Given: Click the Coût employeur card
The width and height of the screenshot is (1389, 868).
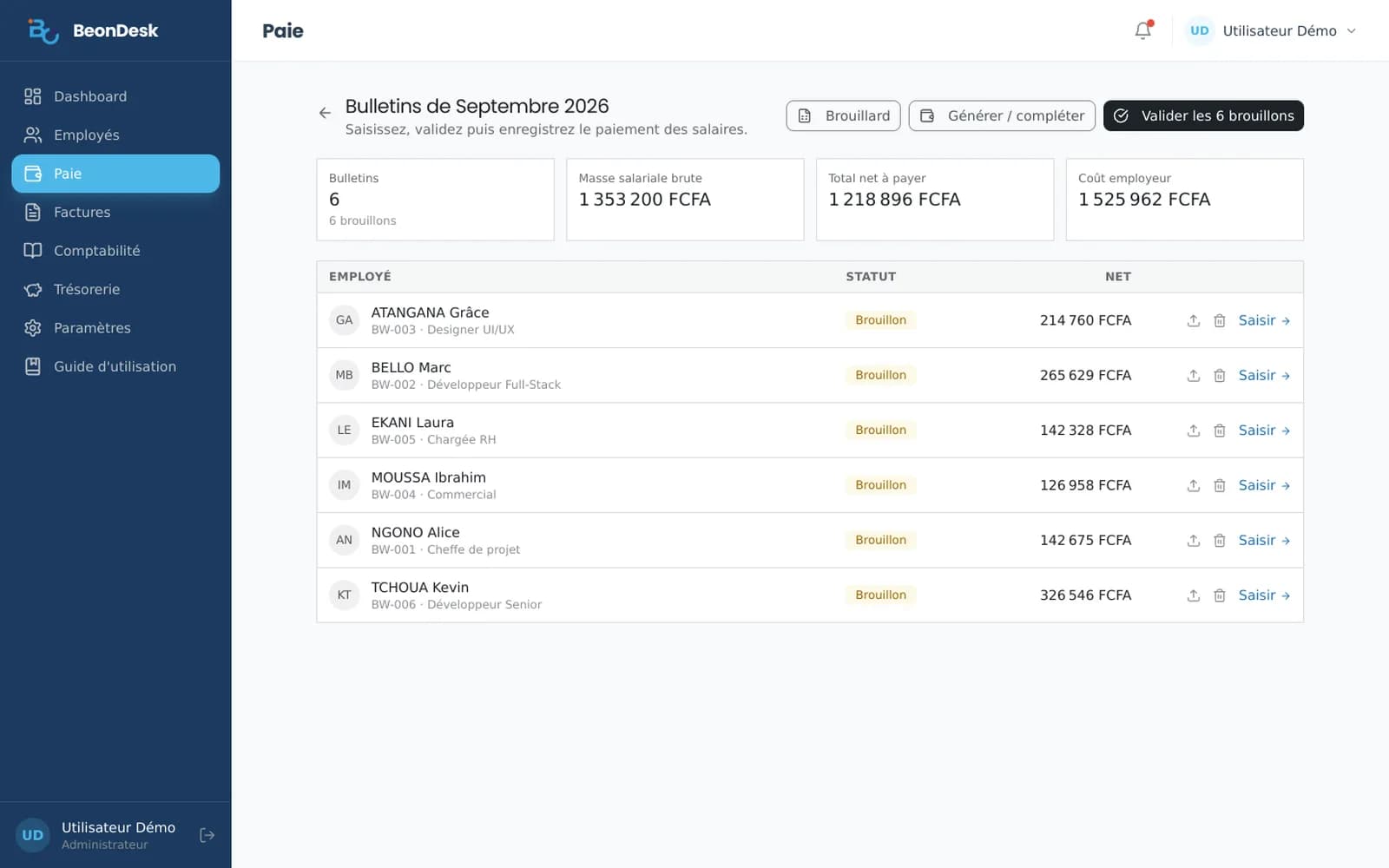Looking at the screenshot, I should 1184,200.
